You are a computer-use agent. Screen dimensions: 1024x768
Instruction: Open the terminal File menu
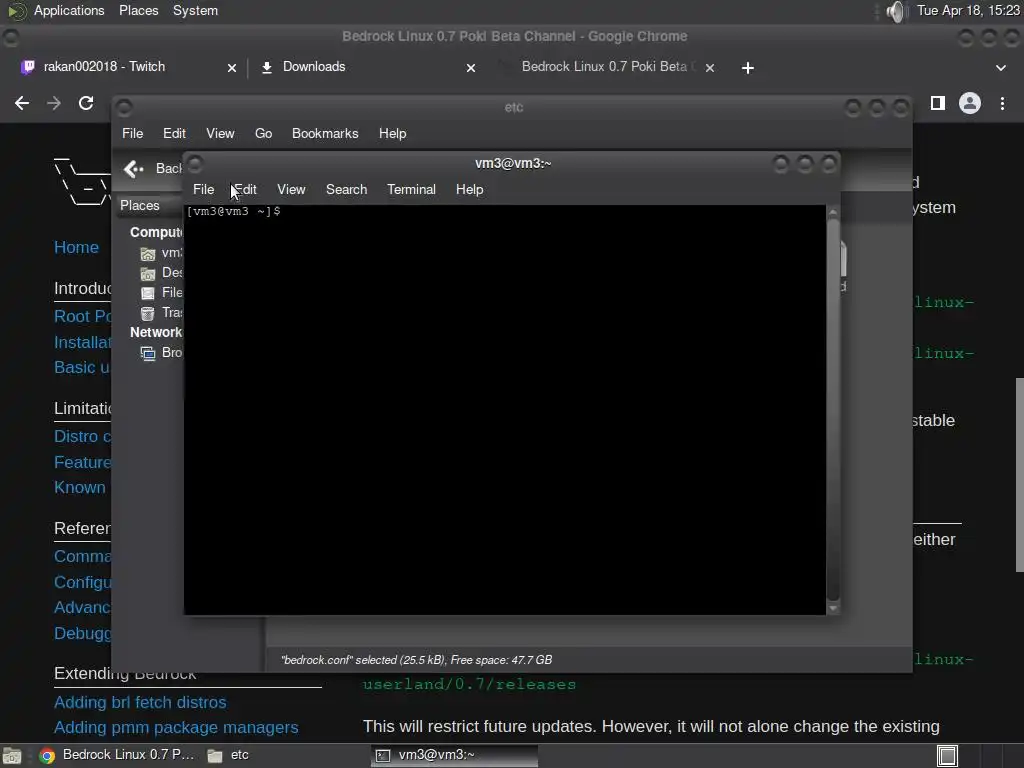click(203, 189)
